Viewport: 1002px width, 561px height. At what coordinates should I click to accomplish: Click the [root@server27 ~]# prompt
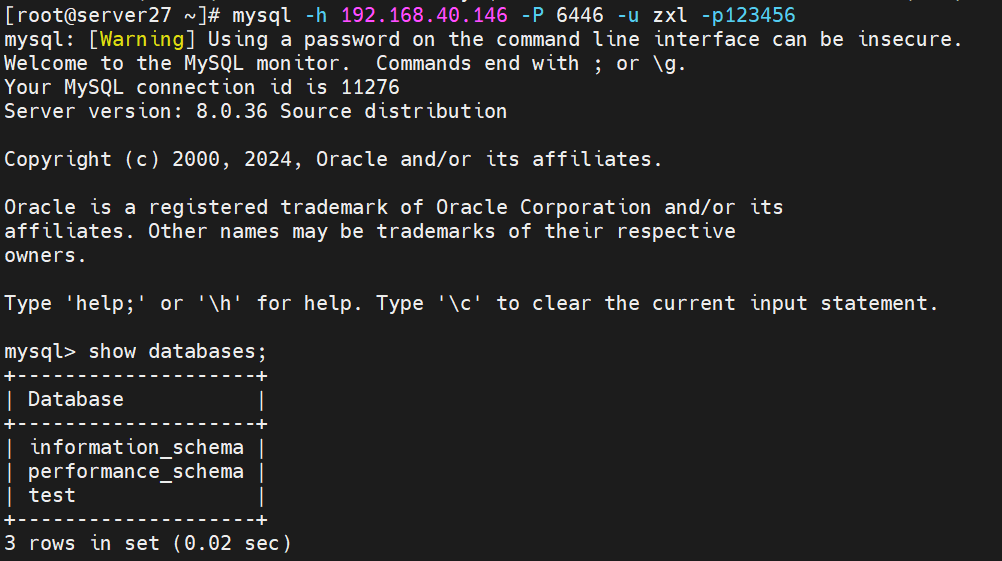pos(112,15)
